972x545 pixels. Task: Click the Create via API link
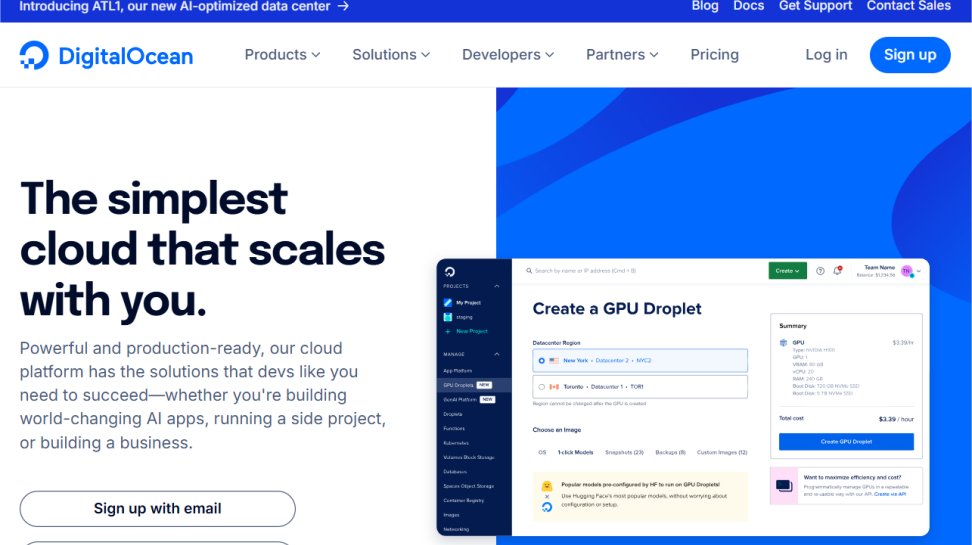890,494
